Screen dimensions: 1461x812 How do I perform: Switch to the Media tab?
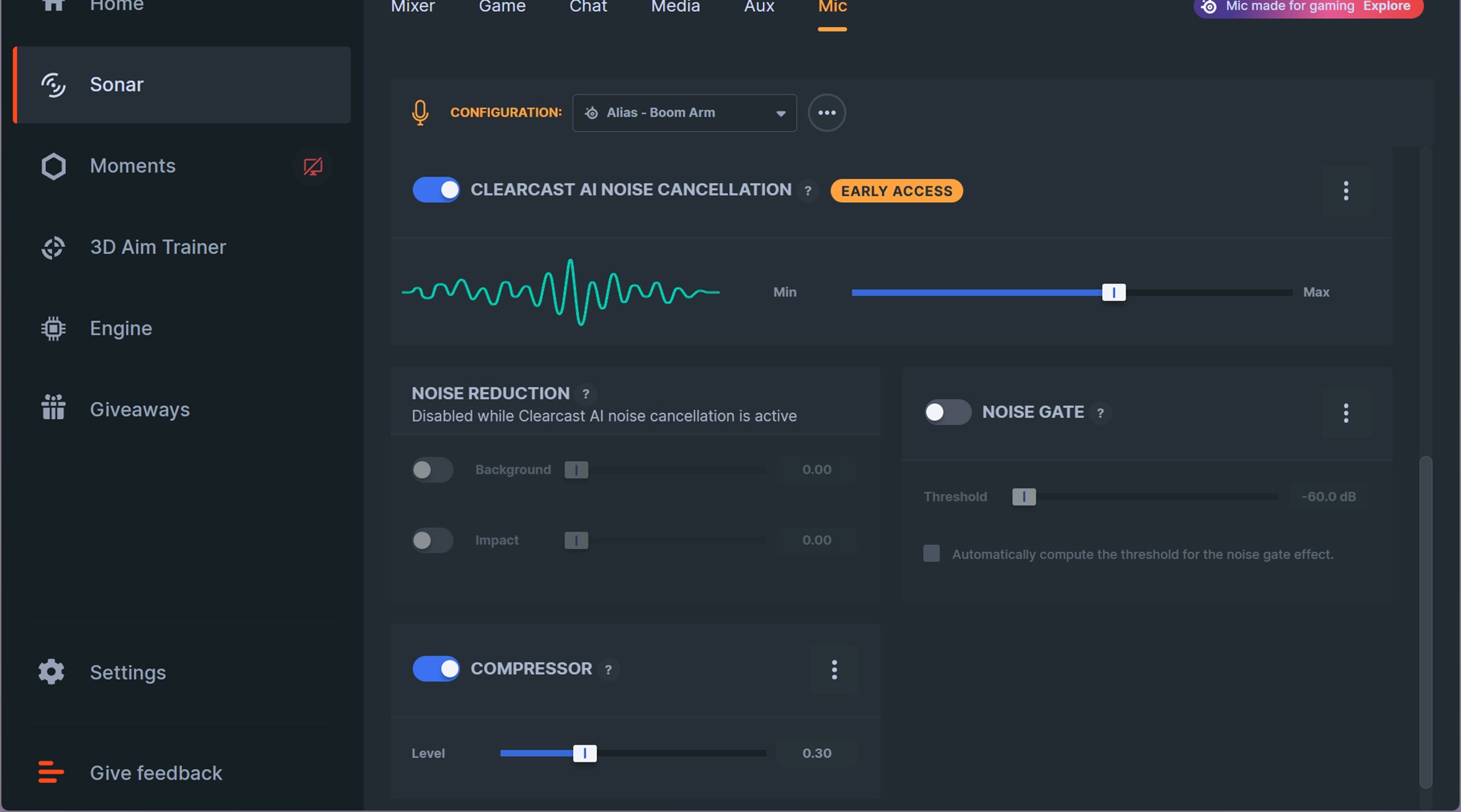pyautogui.click(x=675, y=7)
